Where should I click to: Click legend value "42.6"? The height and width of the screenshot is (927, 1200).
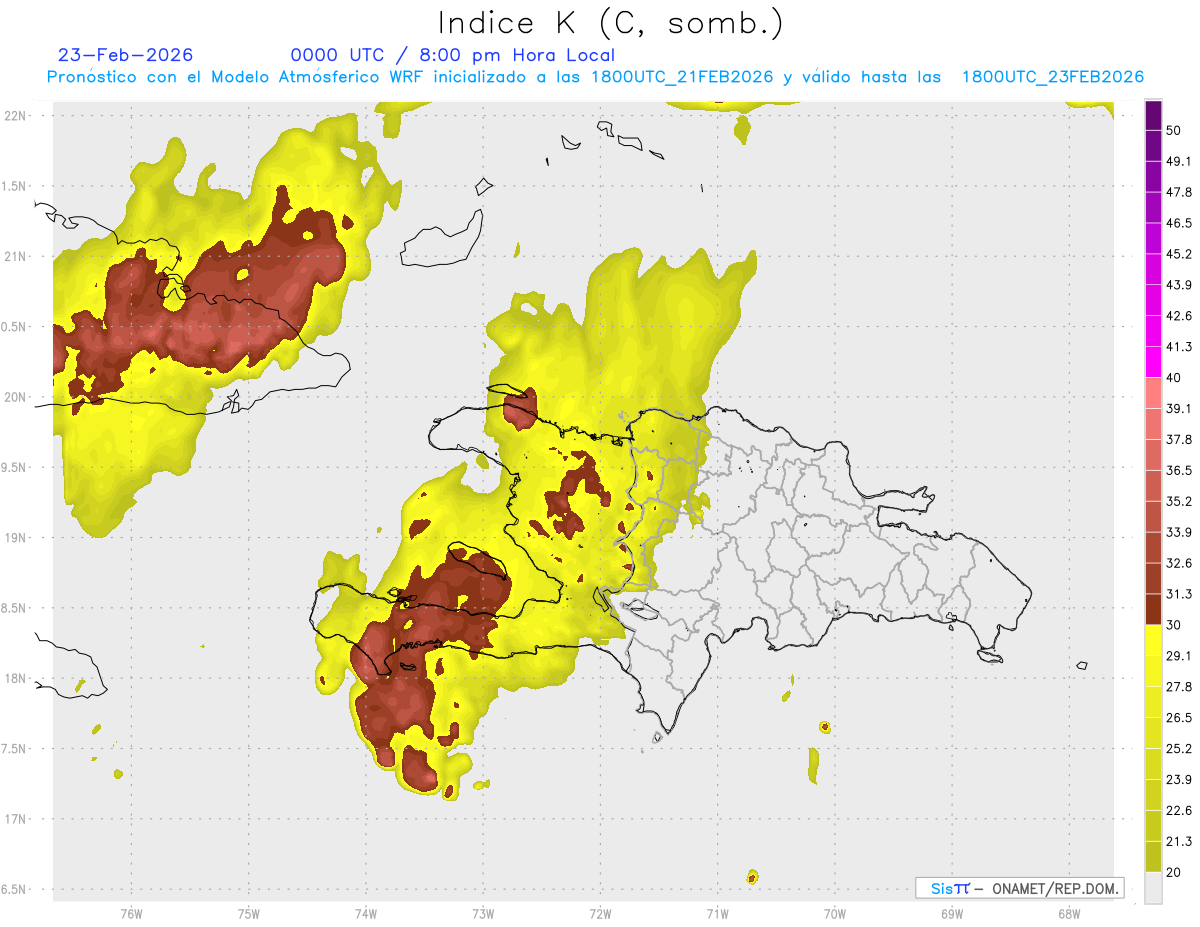pos(1179,316)
